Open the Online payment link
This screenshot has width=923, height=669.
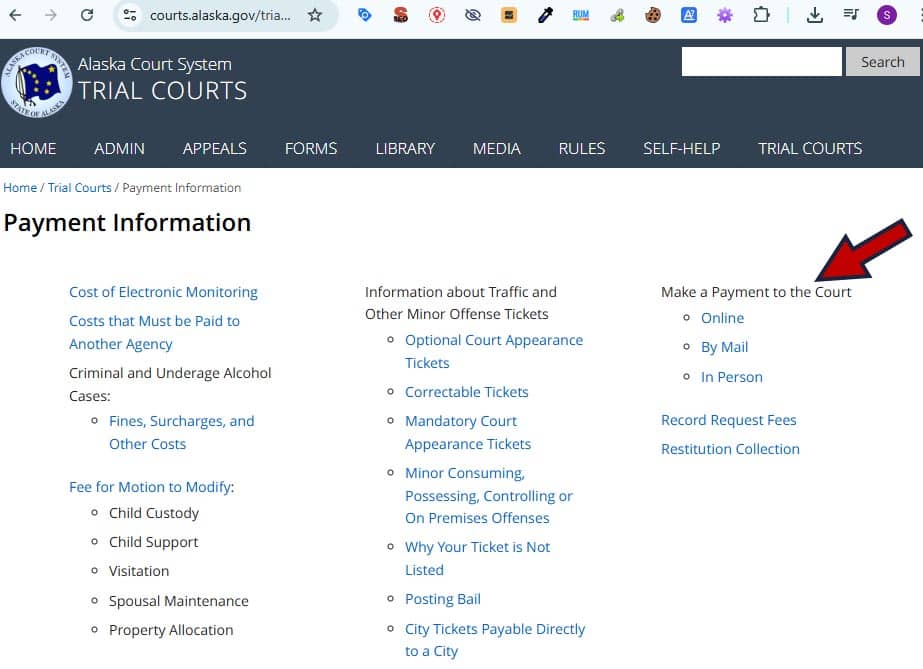point(722,318)
